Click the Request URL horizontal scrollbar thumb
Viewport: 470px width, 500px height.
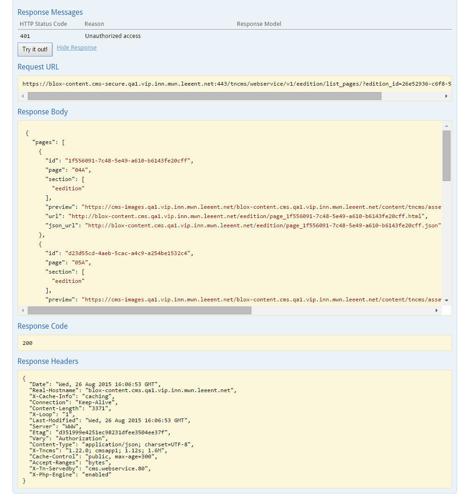(x=205, y=96)
